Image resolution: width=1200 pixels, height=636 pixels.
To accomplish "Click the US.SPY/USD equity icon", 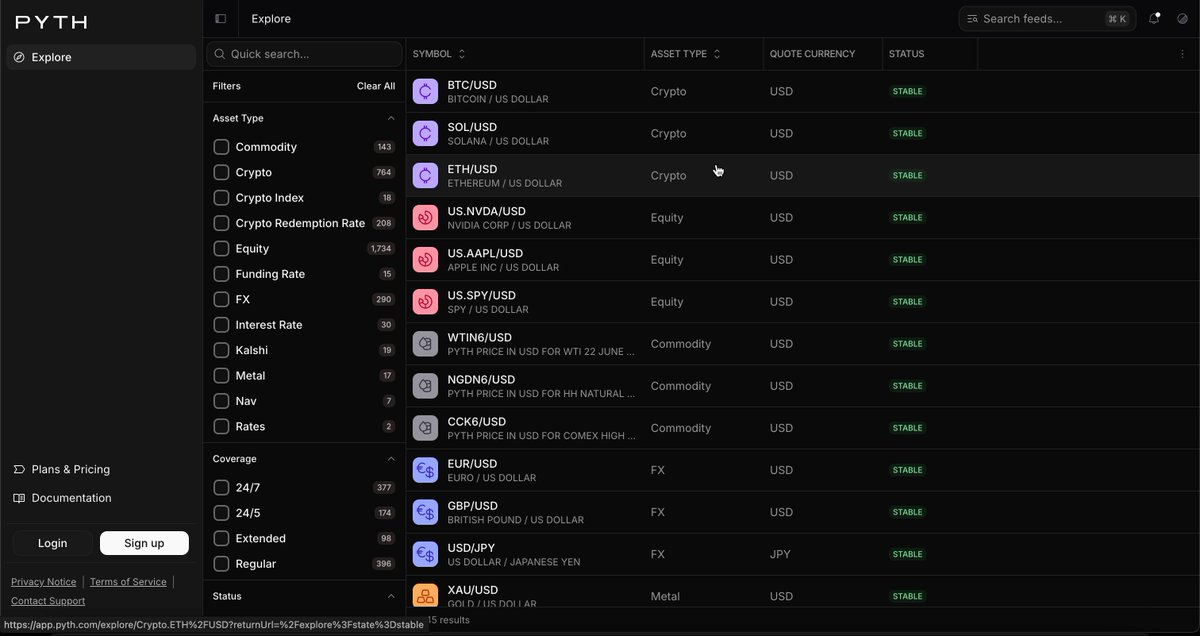I will [425, 301].
